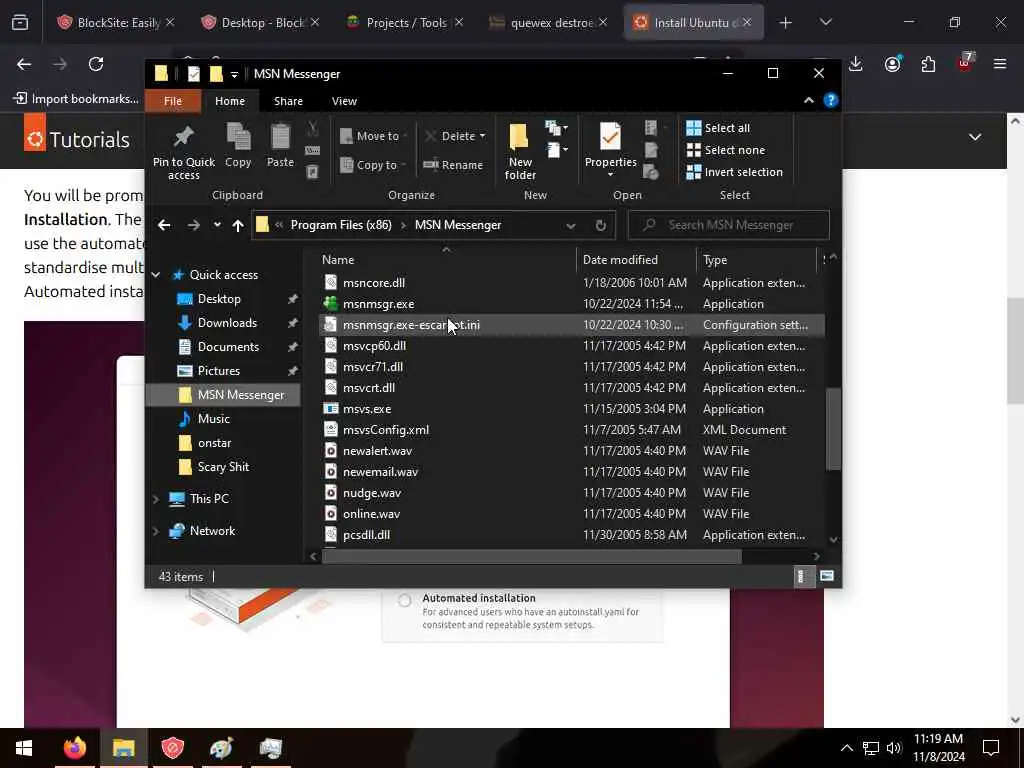Click Pin to Quick access icon
The width and height of the screenshot is (1024, 768).
click(x=184, y=152)
